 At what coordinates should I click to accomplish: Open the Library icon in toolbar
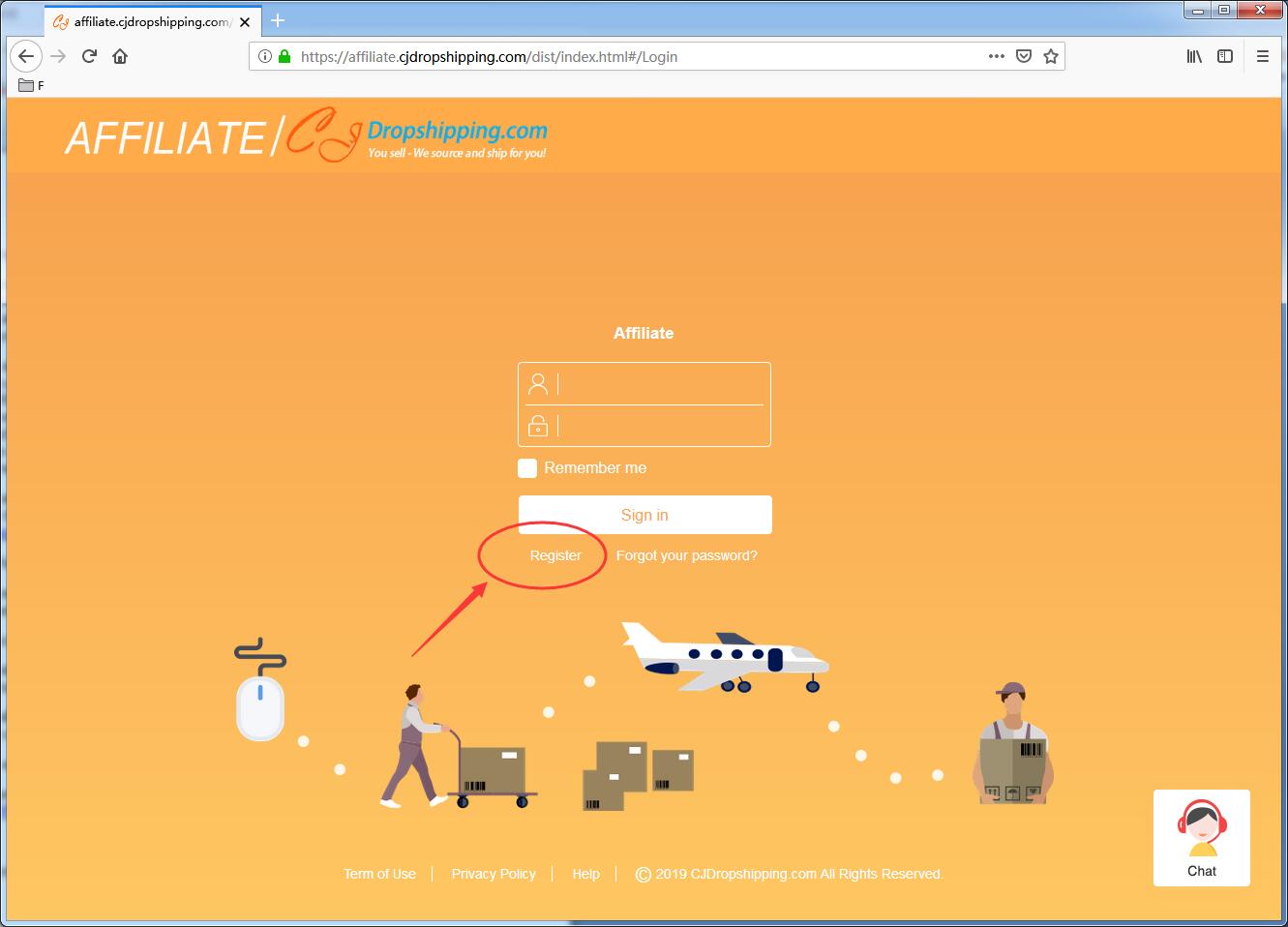[1194, 56]
